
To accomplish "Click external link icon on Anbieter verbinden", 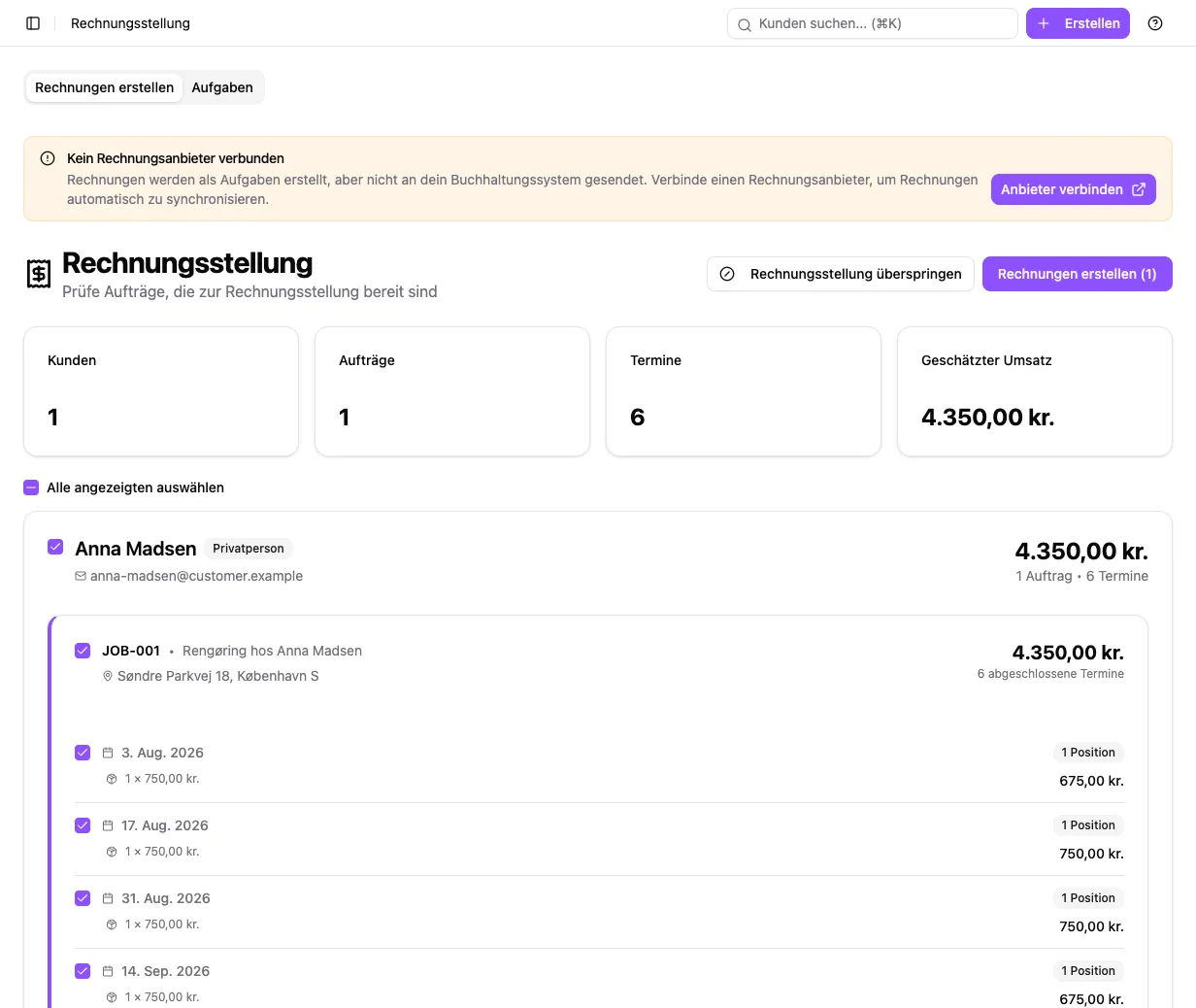I will click(x=1139, y=189).
